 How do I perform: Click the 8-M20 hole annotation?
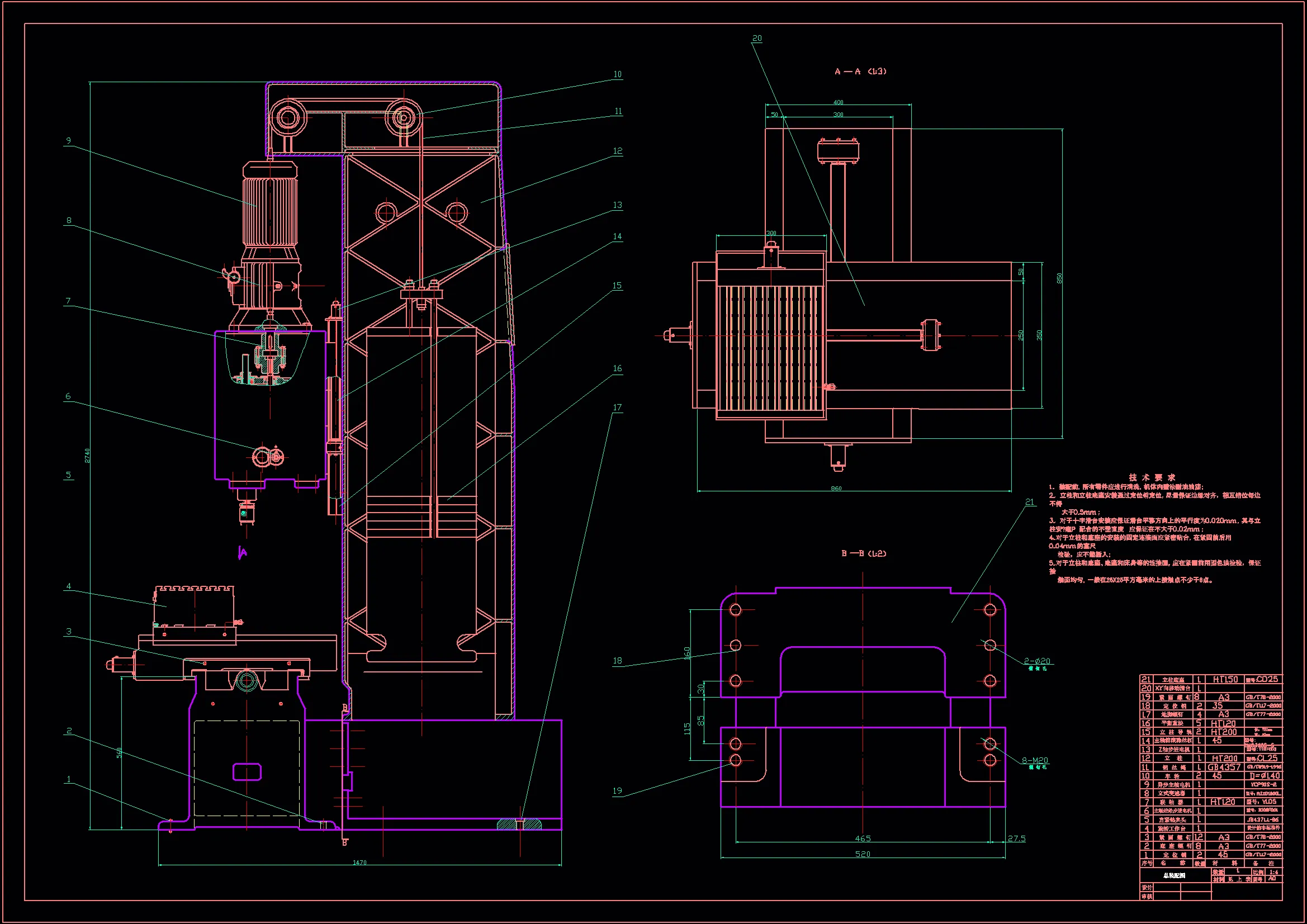[x=1034, y=761]
